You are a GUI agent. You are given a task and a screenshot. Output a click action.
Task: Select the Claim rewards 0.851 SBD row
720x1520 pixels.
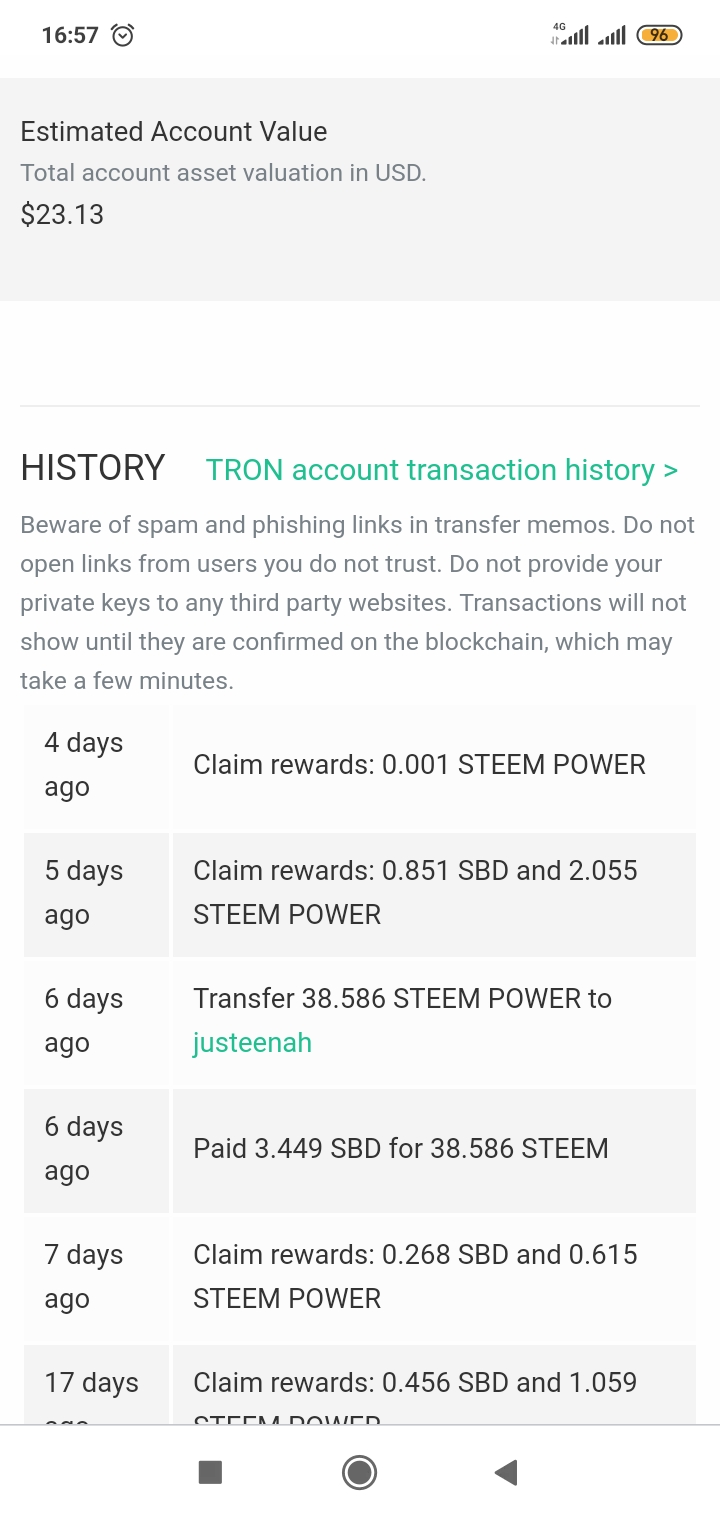360,893
